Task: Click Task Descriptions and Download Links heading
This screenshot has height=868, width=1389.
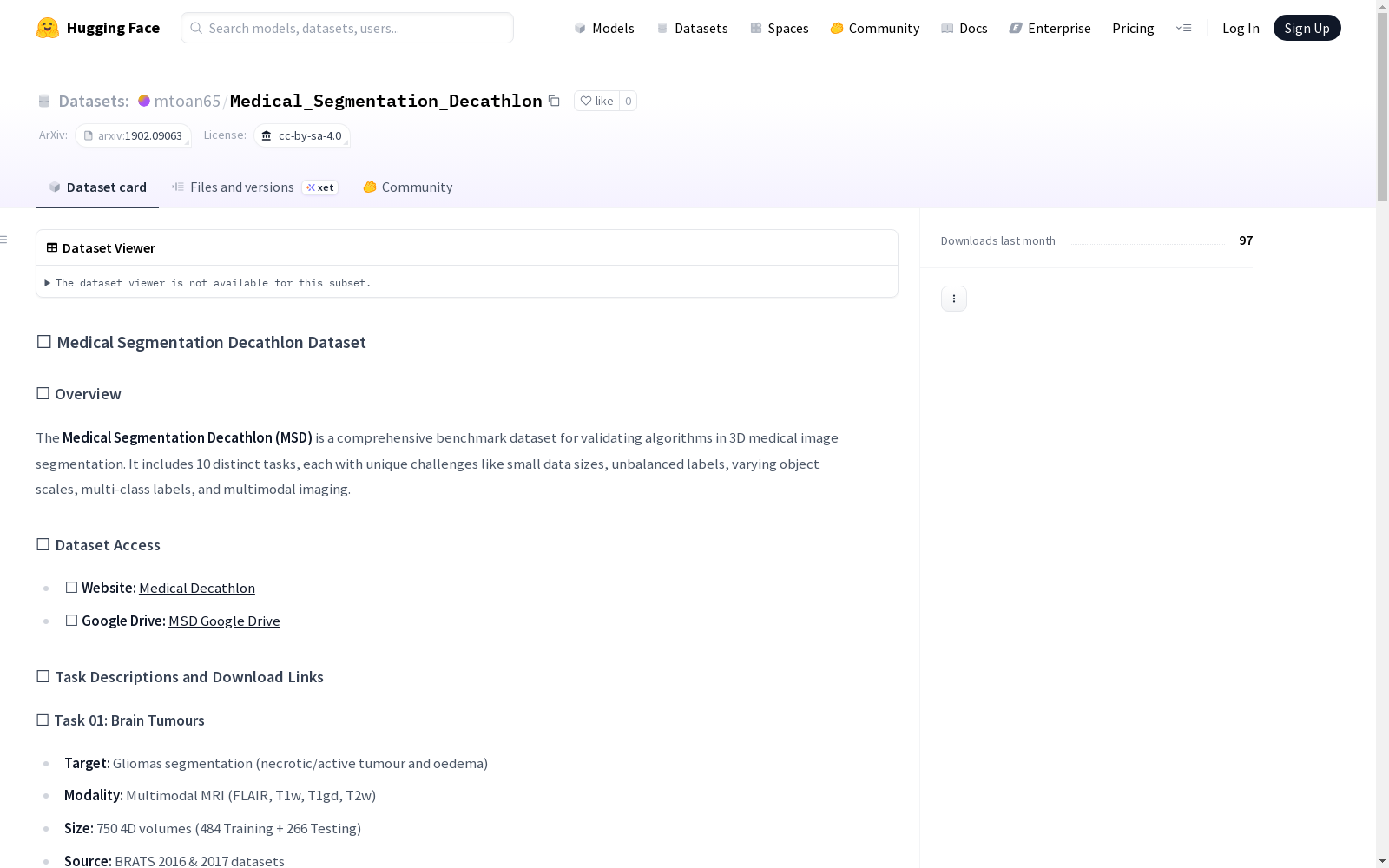Action: [180, 677]
